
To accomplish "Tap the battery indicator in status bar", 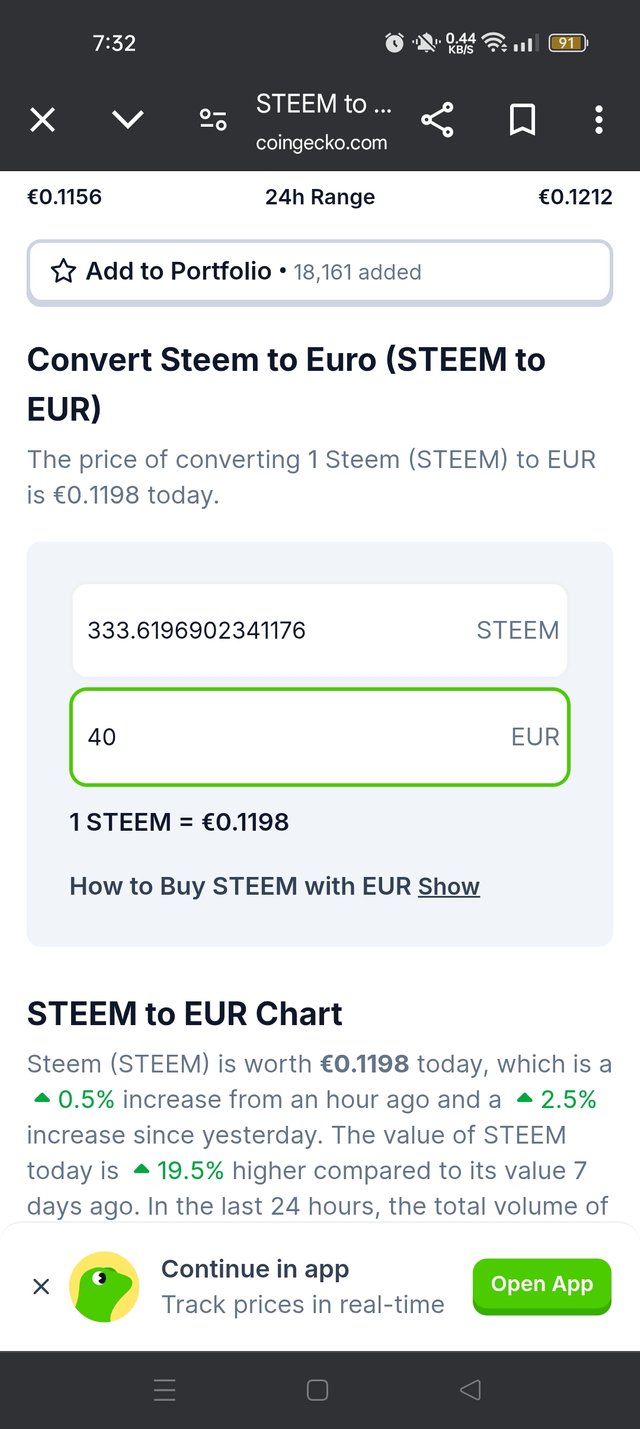I will (567, 43).
